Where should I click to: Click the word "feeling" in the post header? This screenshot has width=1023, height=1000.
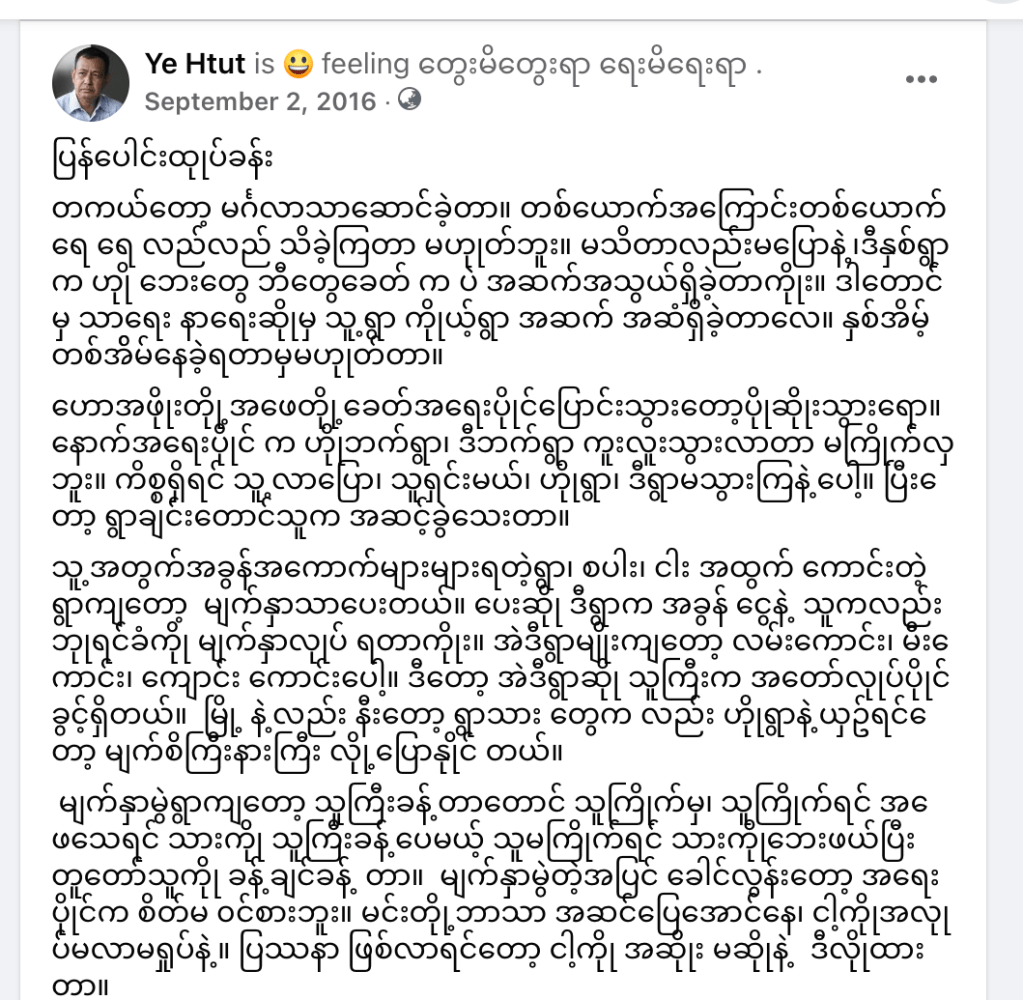[x=366, y=65]
